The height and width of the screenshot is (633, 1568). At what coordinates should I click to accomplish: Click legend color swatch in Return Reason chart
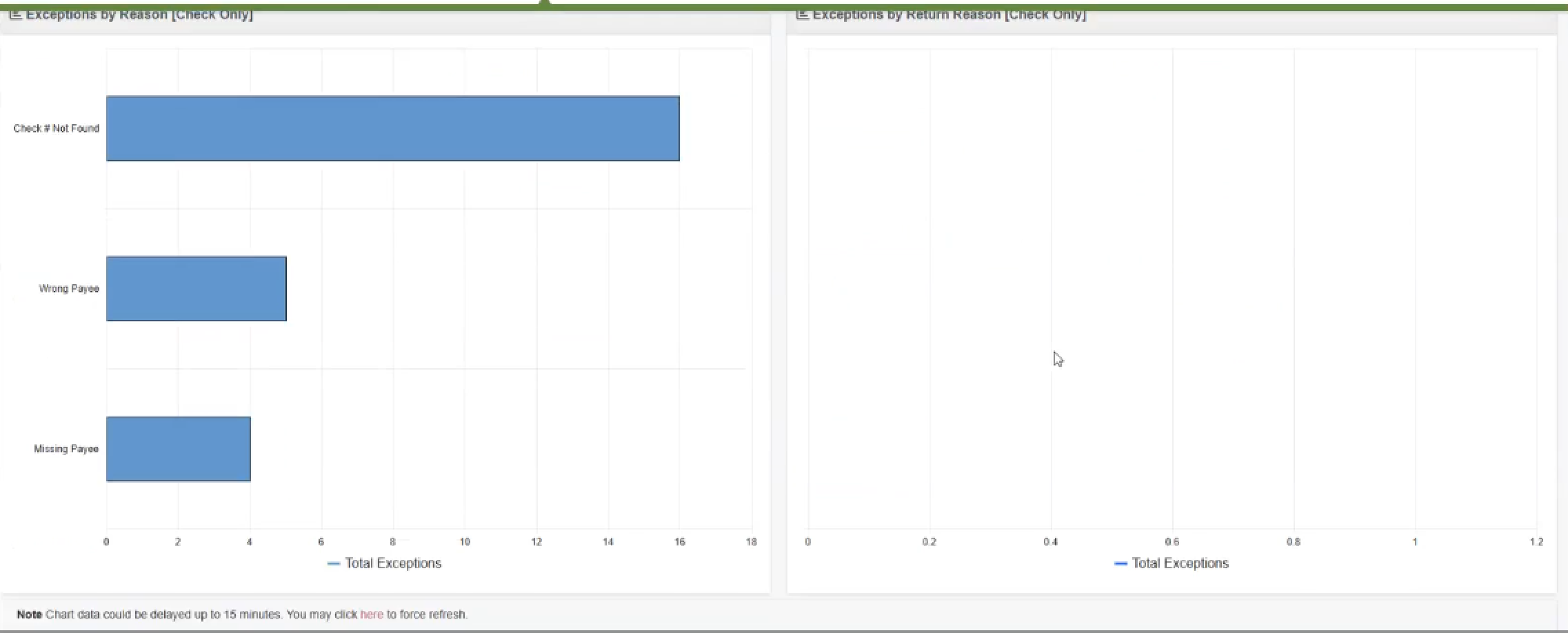coord(1120,564)
